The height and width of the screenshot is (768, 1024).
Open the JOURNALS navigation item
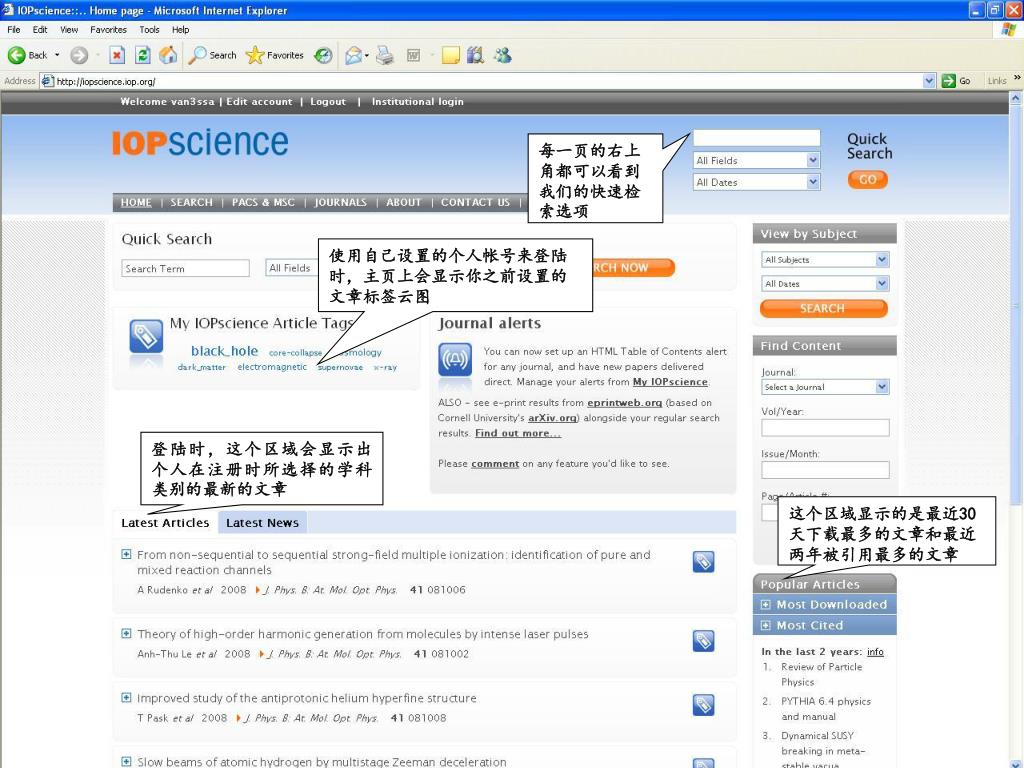click(340, 202)
